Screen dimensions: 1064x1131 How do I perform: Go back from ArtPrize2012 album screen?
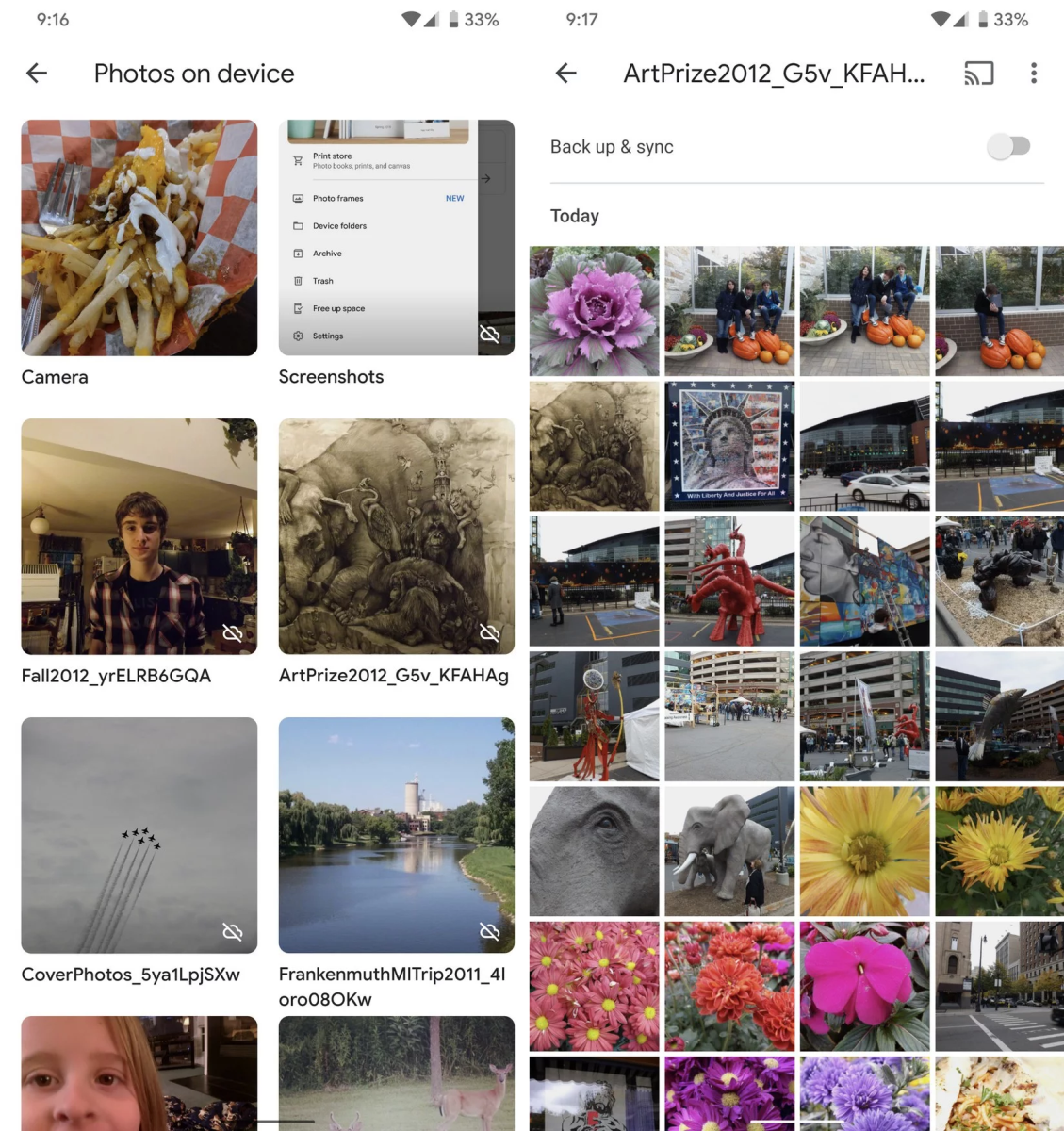[566, 74]
